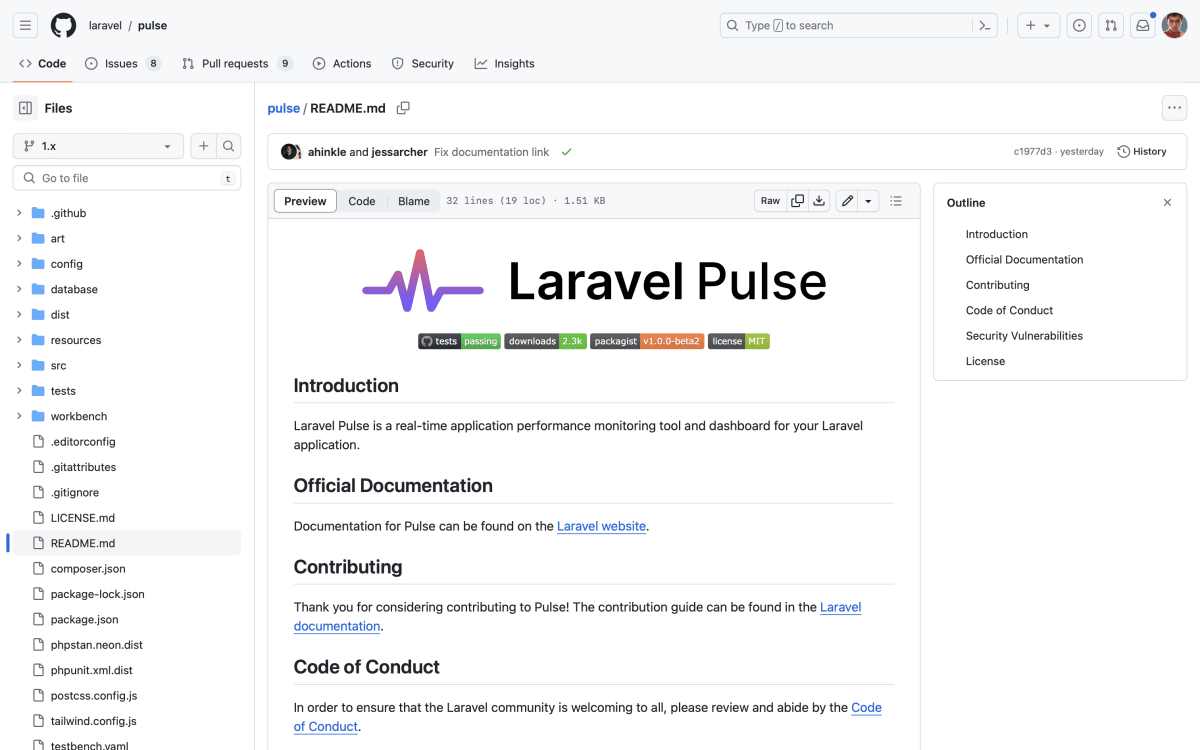This screenshot has width=1200, height=750.
Task: Jump to Security Vulnerabilities in Outline
Action: coord(1024,336)
